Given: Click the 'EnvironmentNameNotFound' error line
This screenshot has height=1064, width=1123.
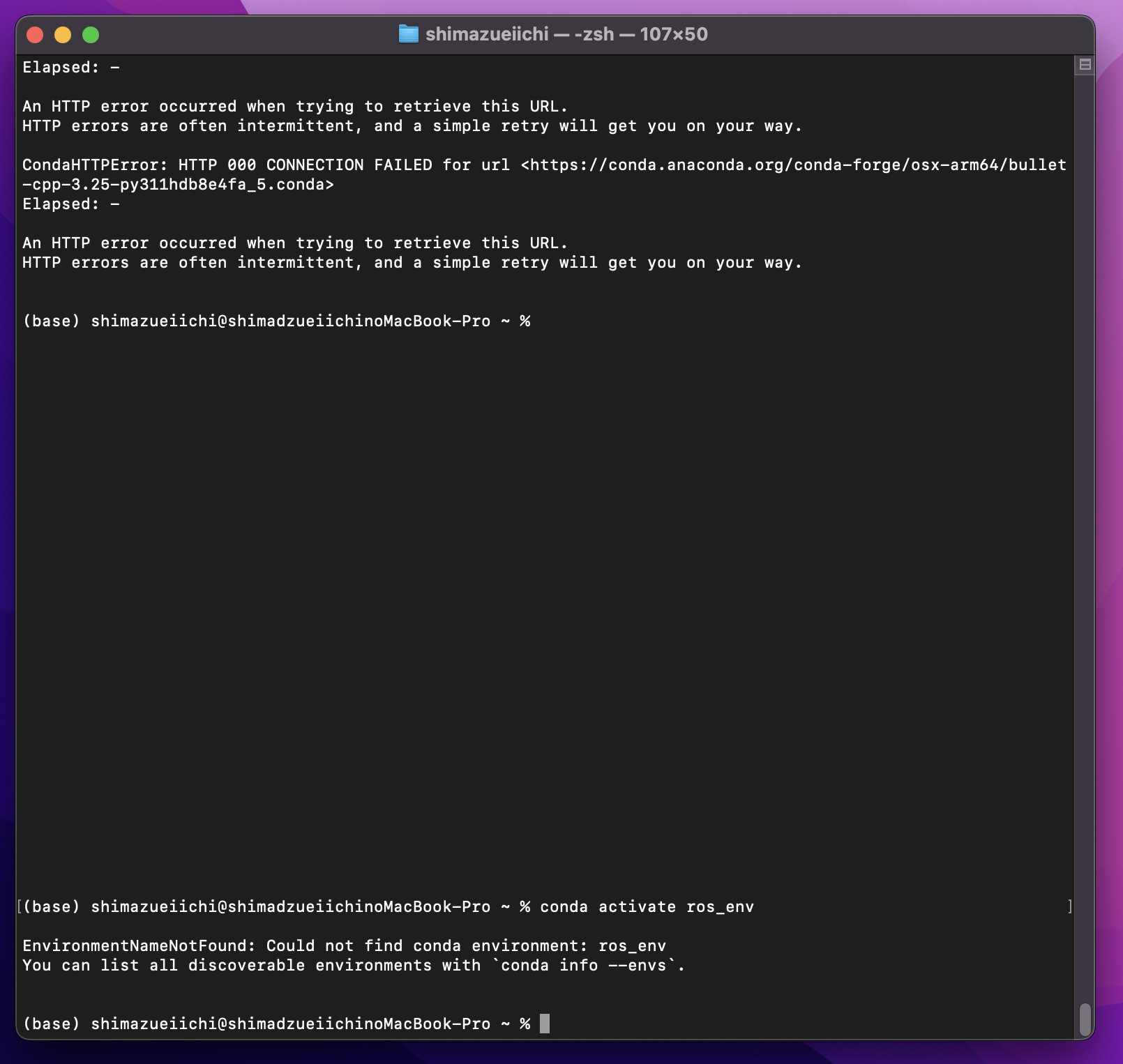Looking at the screenshot, I should [345, 945].
